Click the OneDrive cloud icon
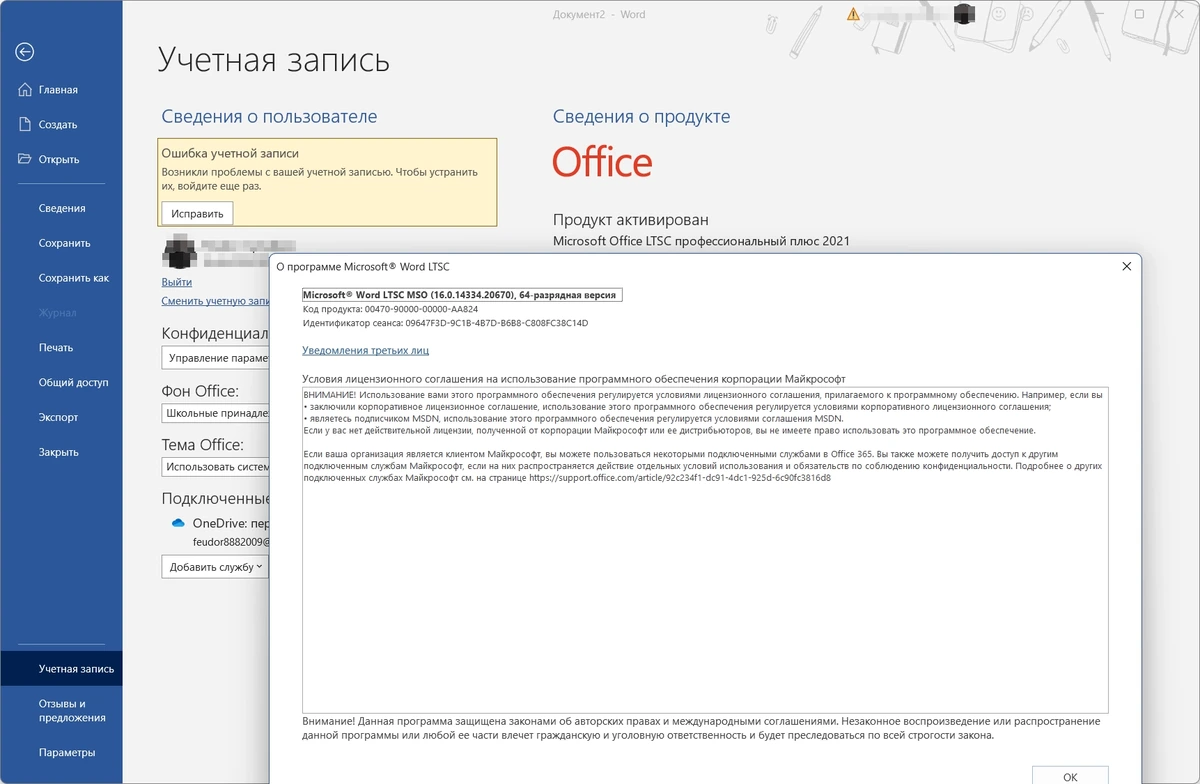The width and height of the screenshot is (1200, 784). (x=179, y=523)
